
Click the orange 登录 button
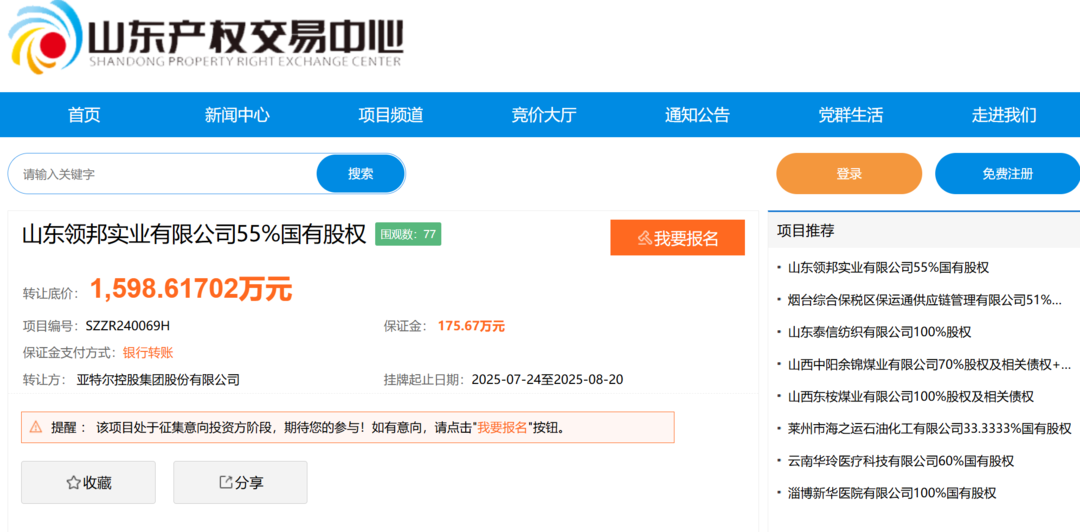[849, 174]
